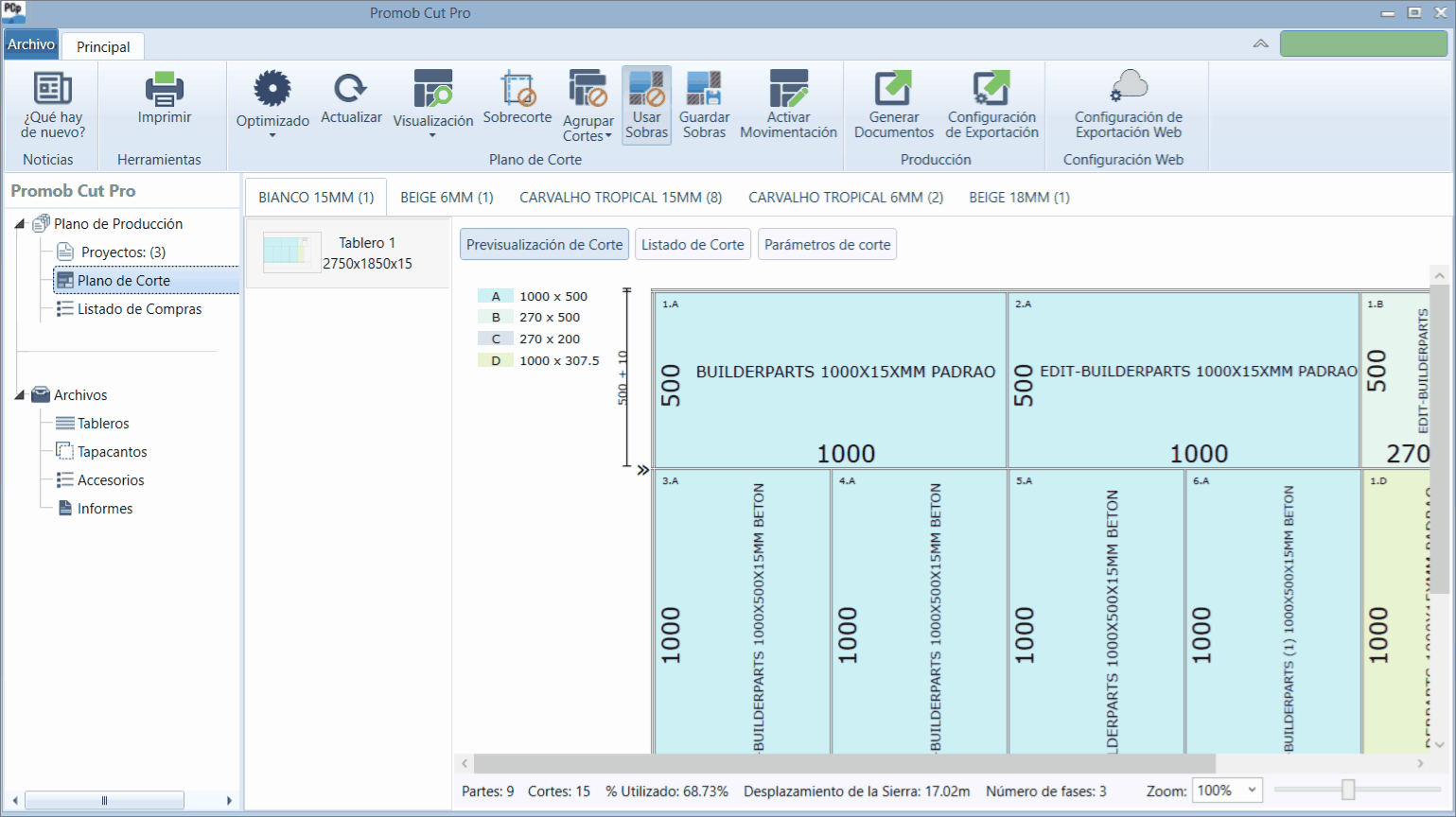
Task: Click the Actualizar refresh icon
Action: [x=351, y=89]
